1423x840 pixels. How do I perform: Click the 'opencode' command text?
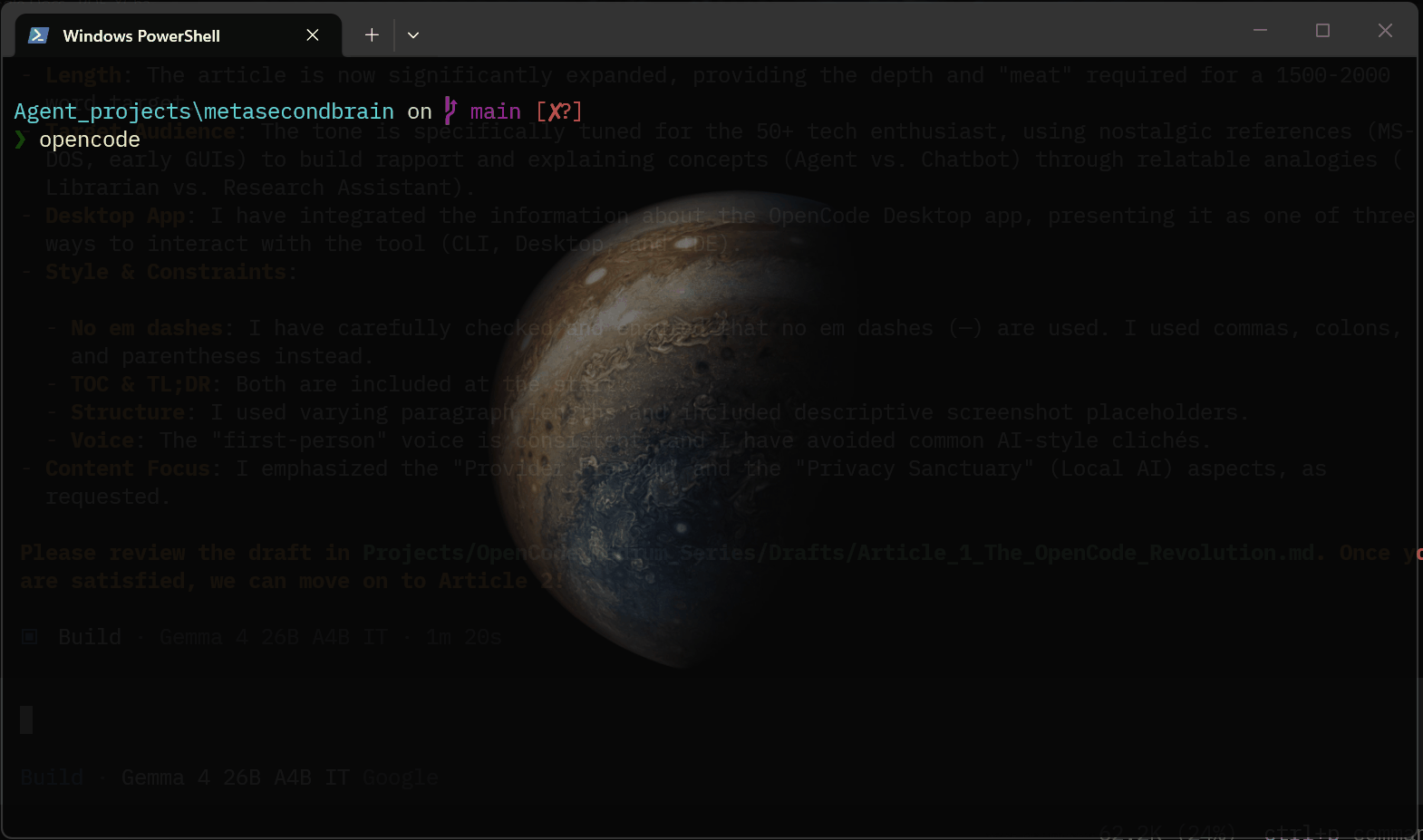90,140
